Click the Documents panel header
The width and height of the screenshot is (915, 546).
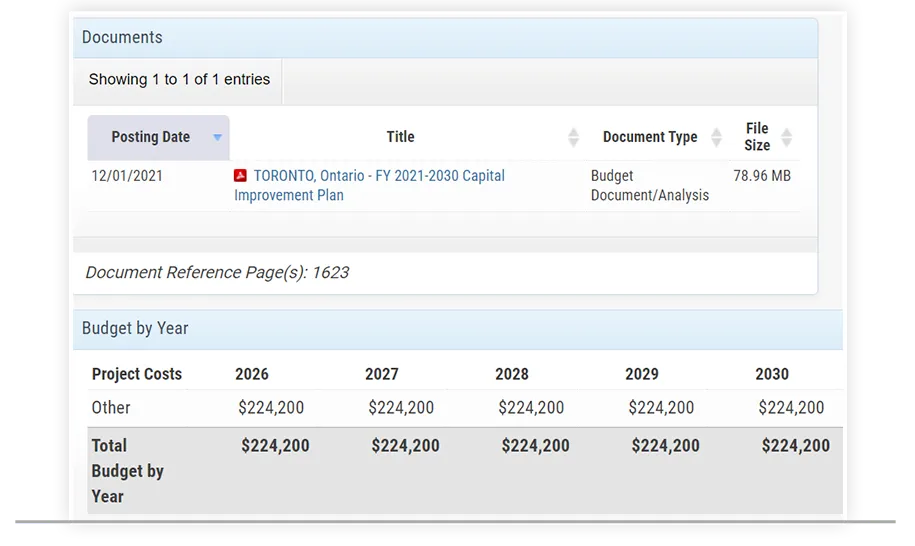coord(445,38)
